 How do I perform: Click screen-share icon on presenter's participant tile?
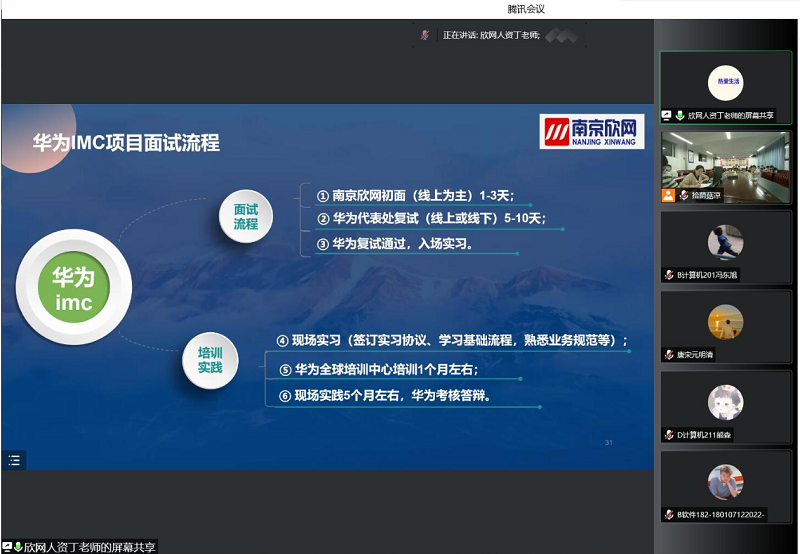tap(667, 116)
